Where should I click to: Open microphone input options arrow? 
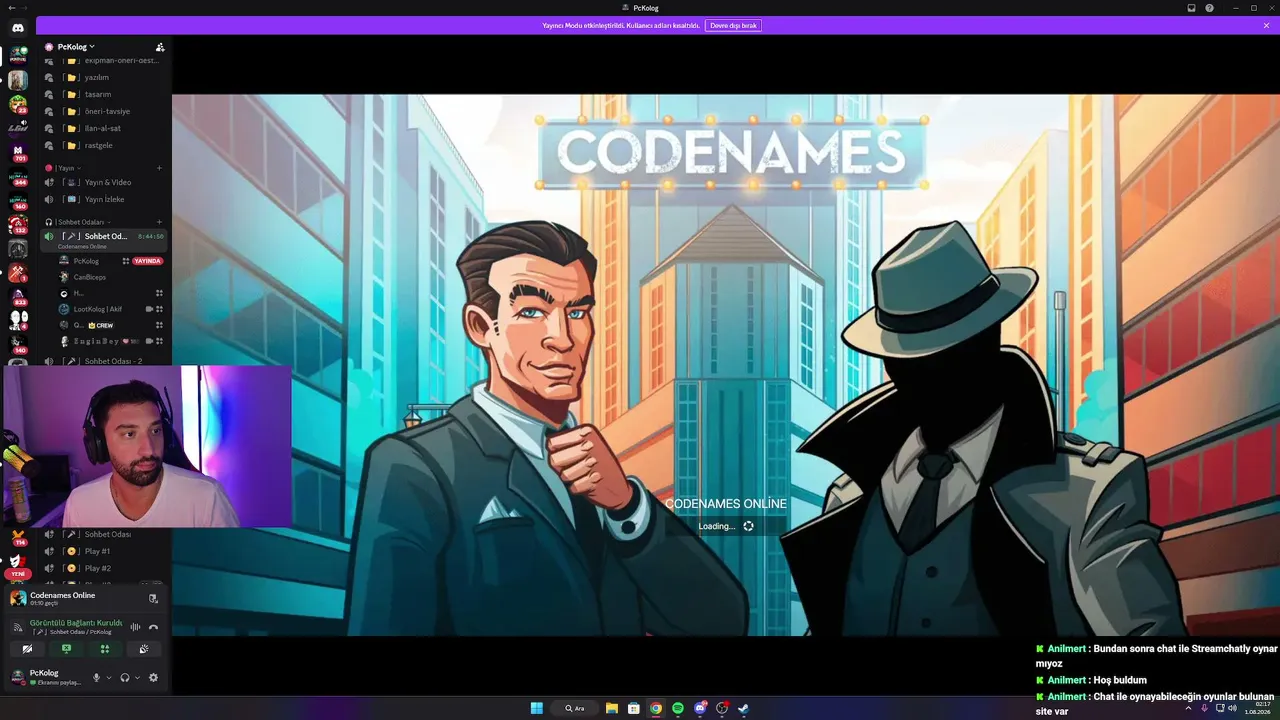pos(109,677)
